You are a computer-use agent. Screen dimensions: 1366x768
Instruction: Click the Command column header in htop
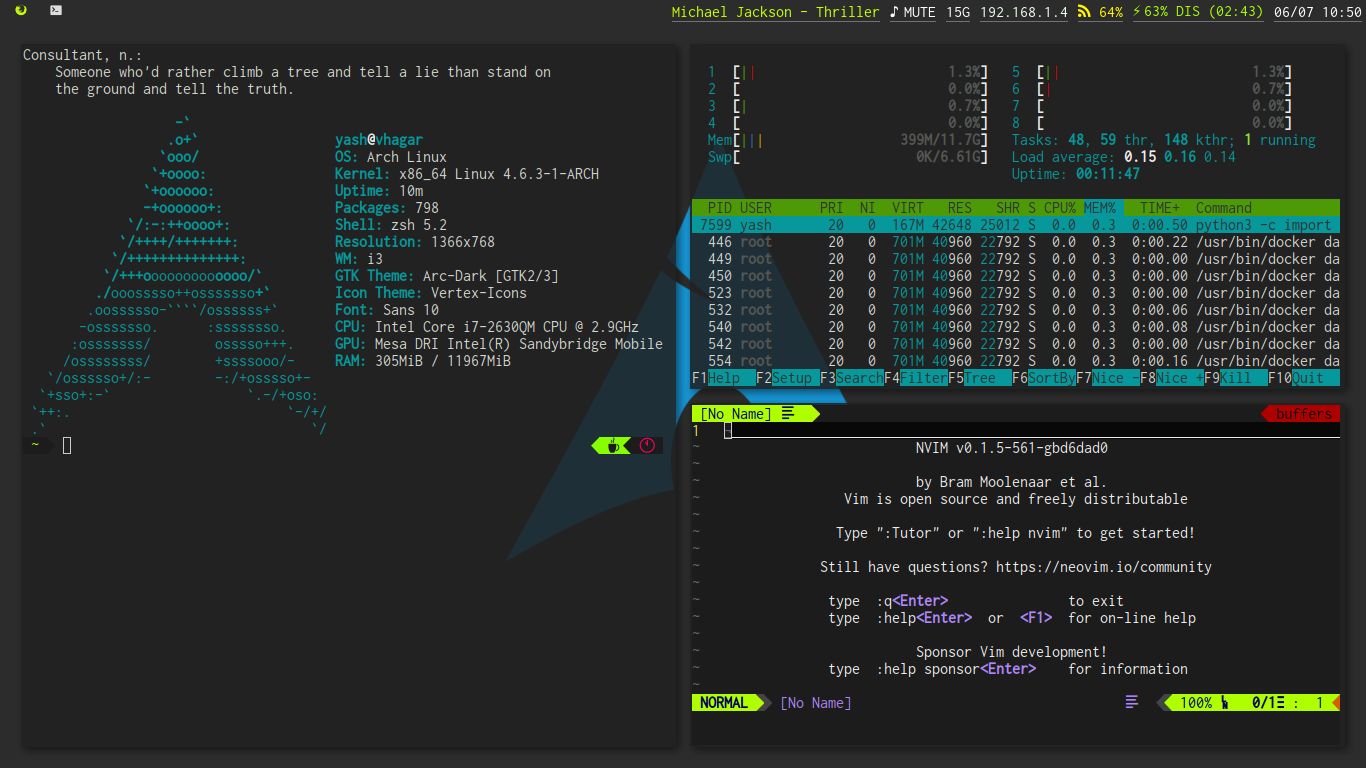(1224, 208)
